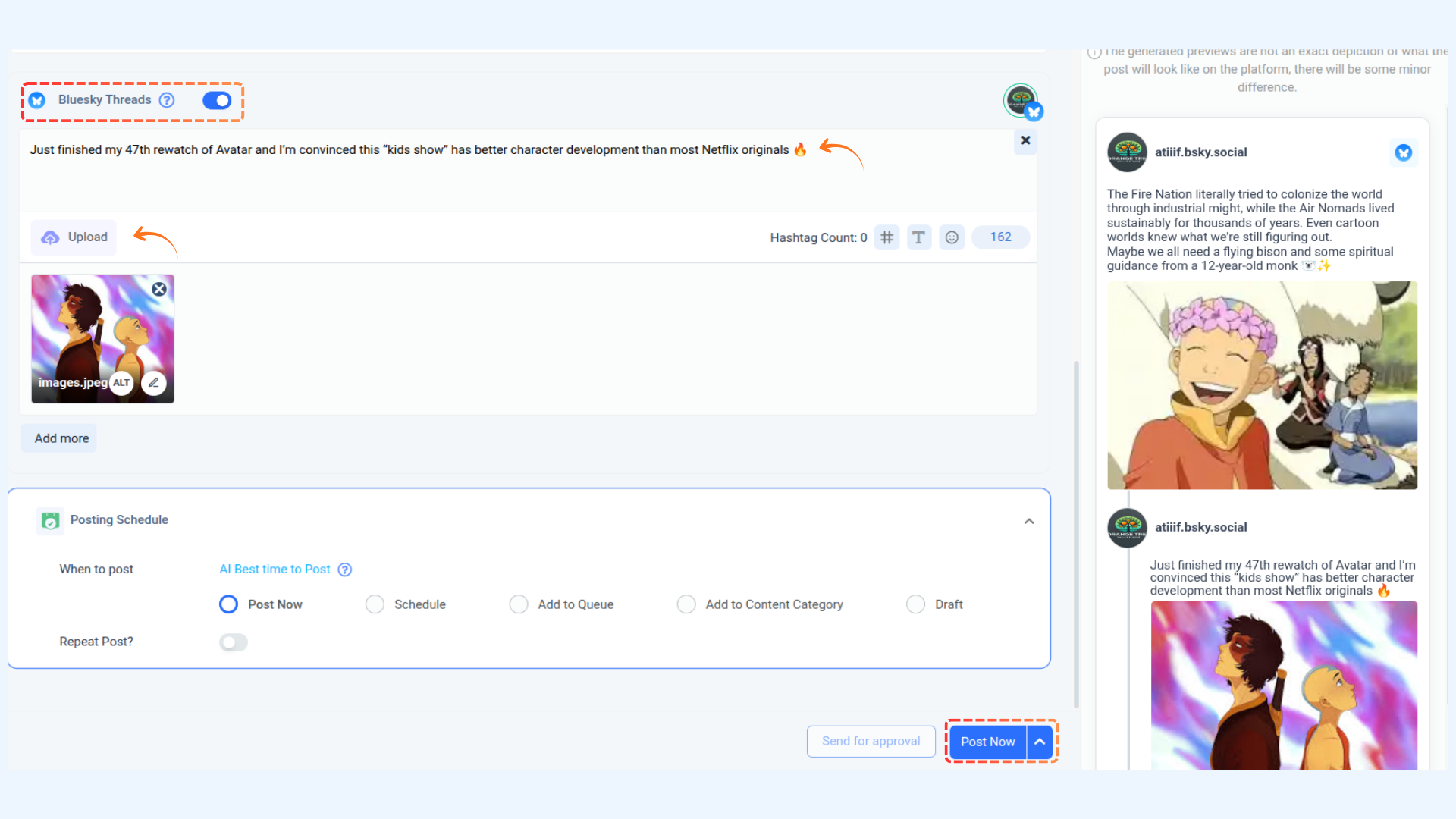The width and height of the screenshot is (1456, 819).
Task: Open AI Best time to Post link
Action: pyautogui.click(x=275, y=569)
